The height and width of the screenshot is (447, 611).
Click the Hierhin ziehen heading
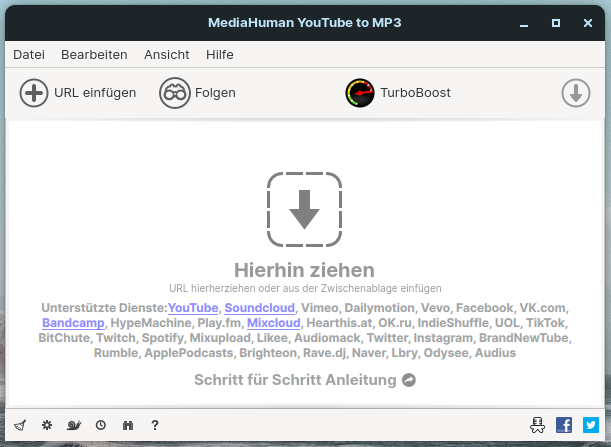304,270
